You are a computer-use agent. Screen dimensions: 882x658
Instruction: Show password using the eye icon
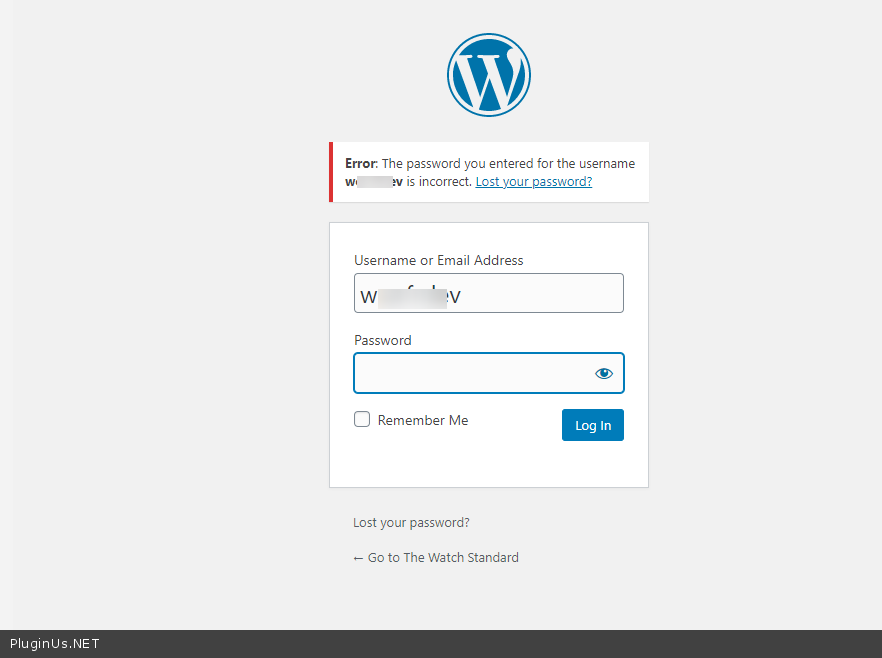pos(603,373)
